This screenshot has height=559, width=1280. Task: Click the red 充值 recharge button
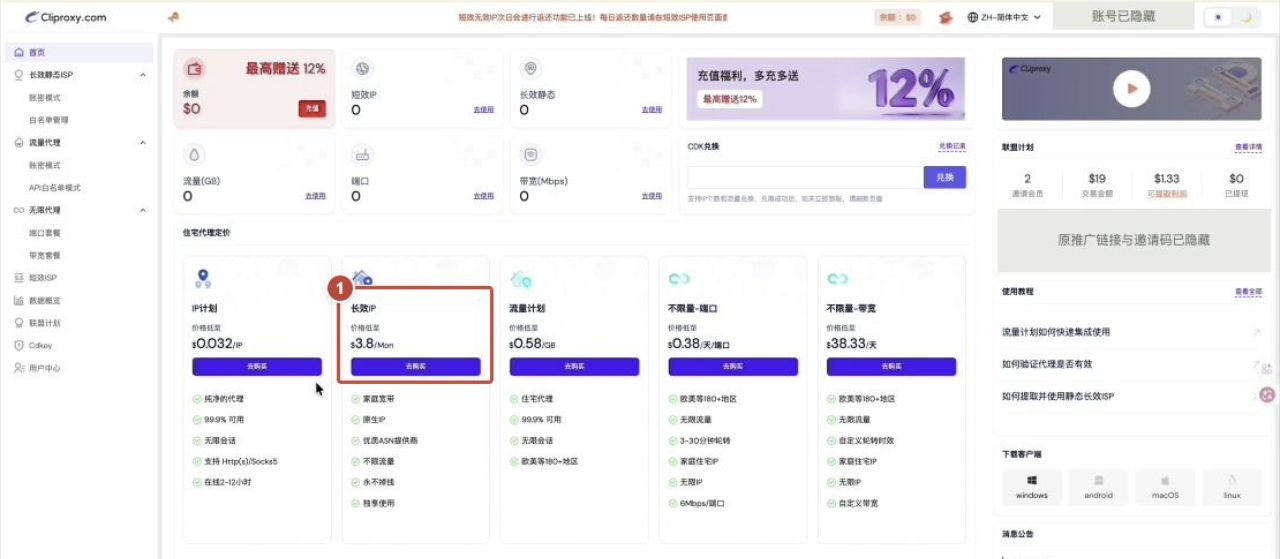pyautogui.click(x=312, y=108)
